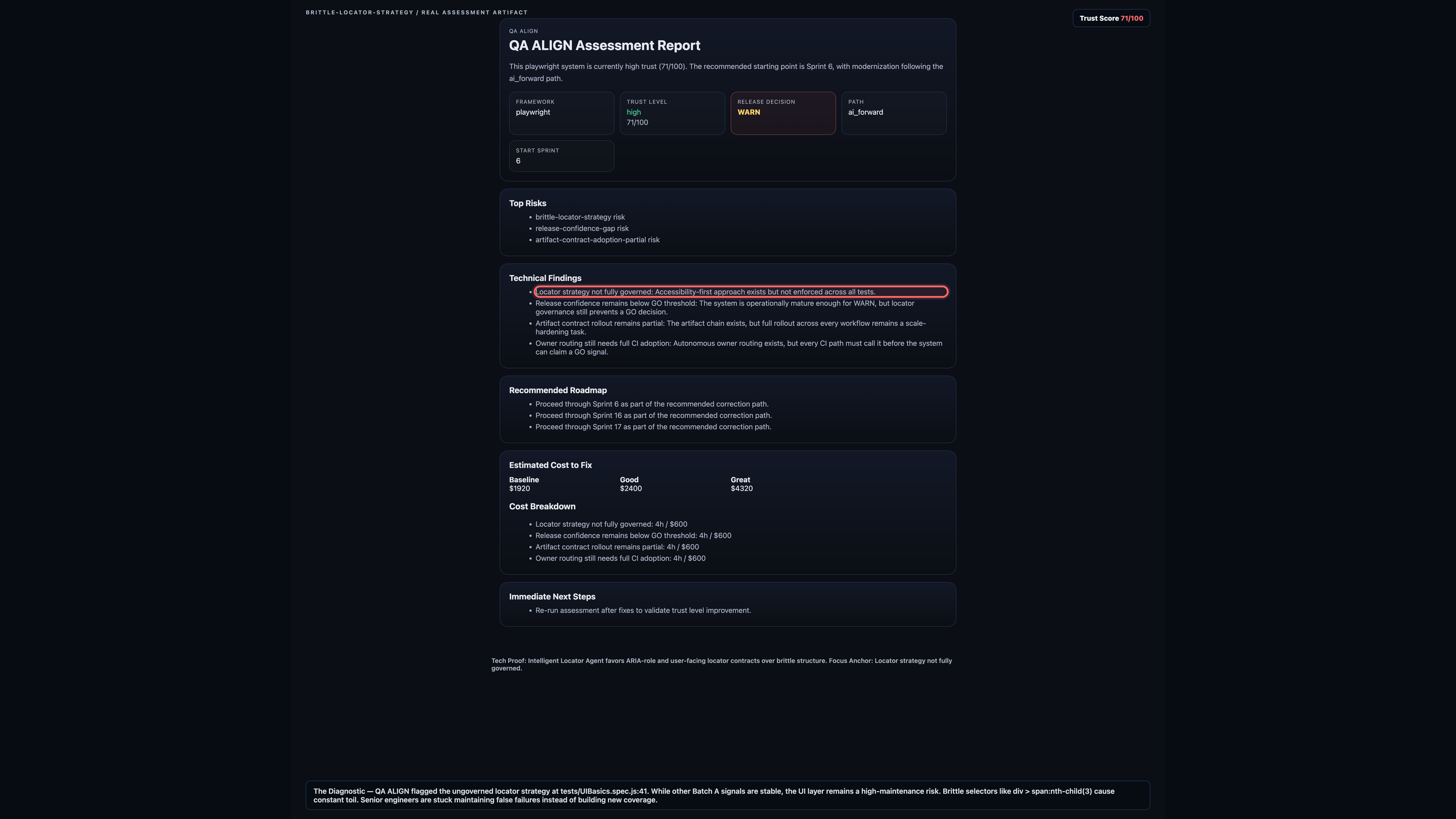The height and width of the screenshot is (819, 1456).
Task: Select the Re-run assessment next step
Action: 642,611
